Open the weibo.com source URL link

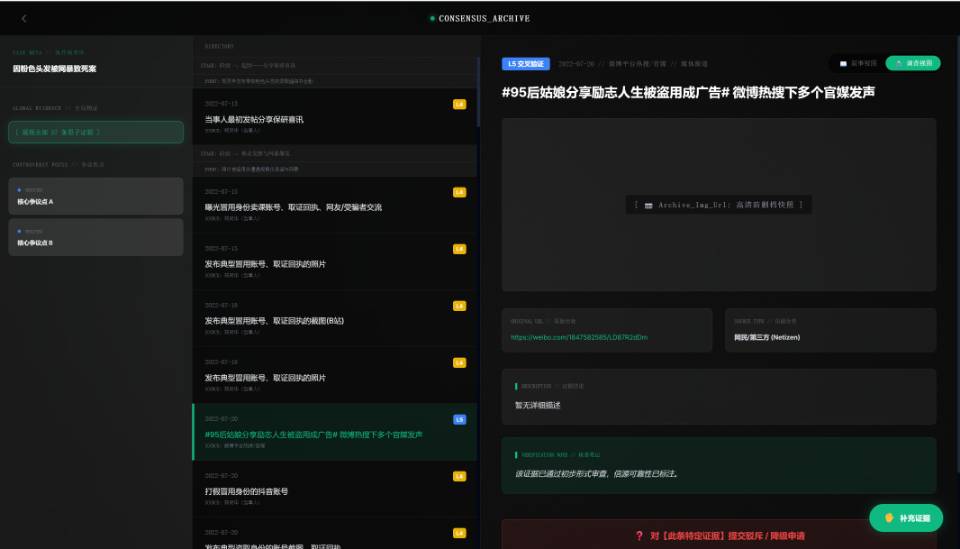[579, 337]
